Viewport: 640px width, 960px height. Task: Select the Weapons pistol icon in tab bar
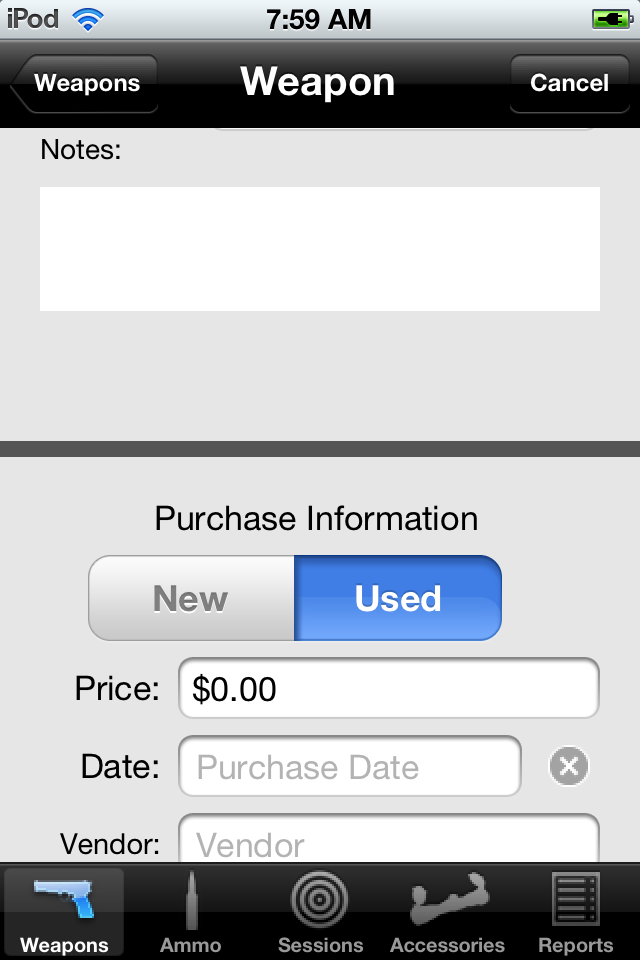point(64,910)
